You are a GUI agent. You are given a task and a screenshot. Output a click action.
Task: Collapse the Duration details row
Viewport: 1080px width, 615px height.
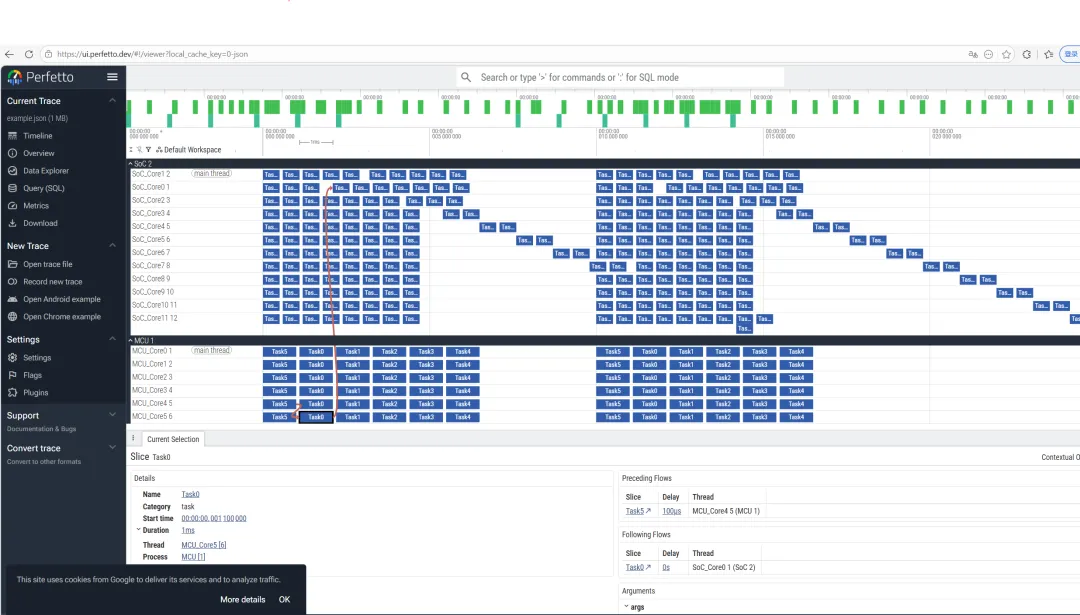click(138, 530)
